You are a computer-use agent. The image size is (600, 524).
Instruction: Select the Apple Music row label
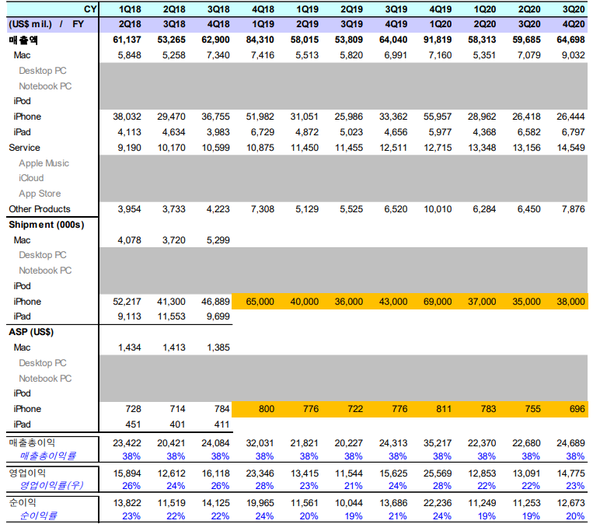44,162
